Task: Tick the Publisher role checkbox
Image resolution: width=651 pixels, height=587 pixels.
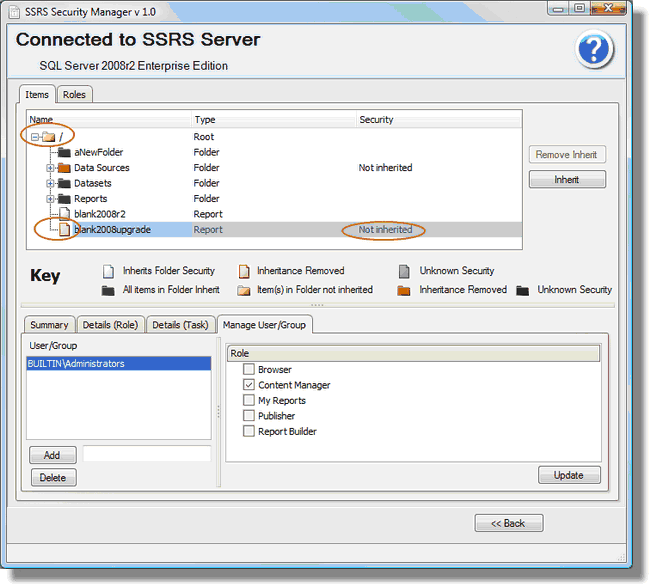Action: click(x=249, y=416)
